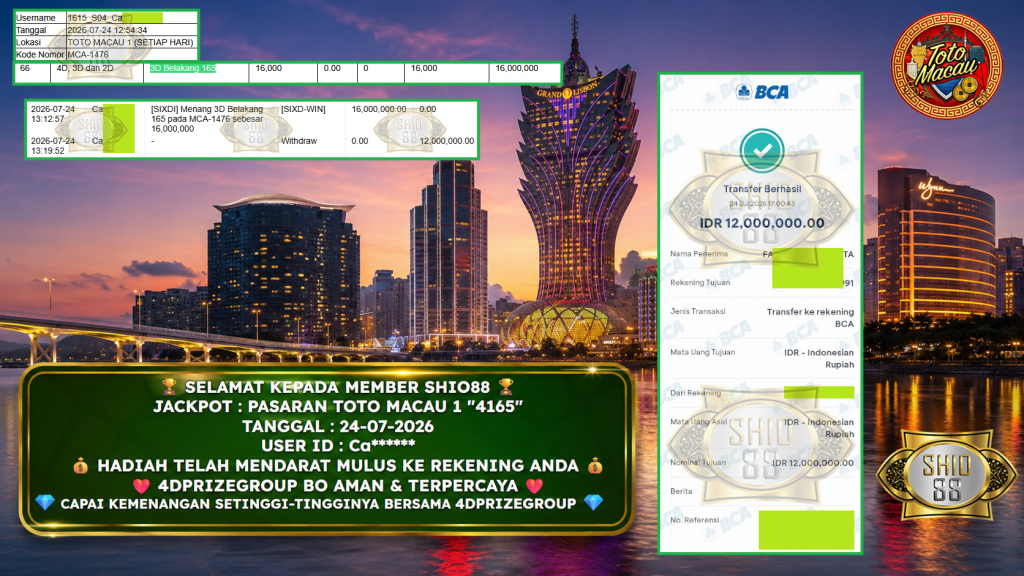
Task: Click the 12,000,000.00 withdraw amount
Action: point(447,141)
